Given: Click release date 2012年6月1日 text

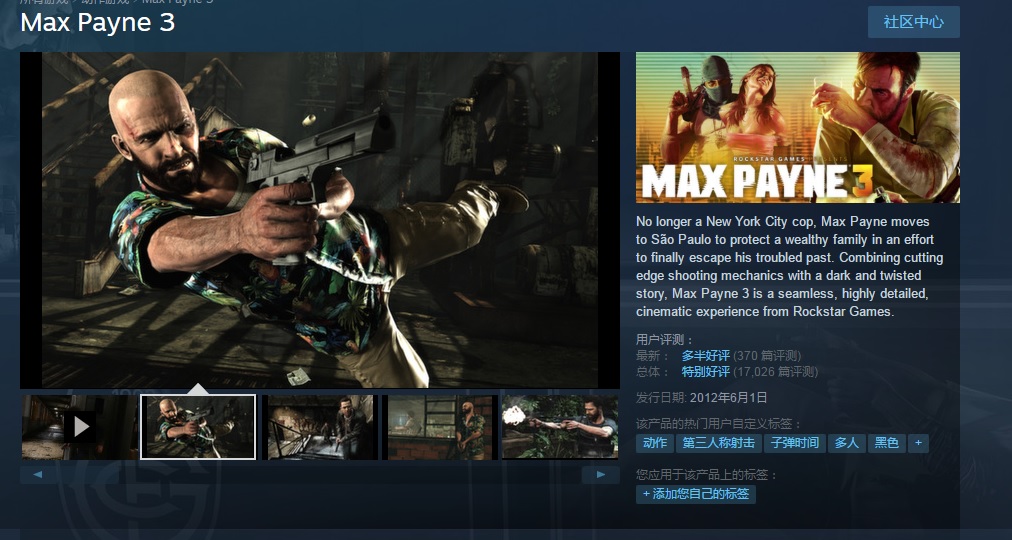Looking at the screenshot, I should coord(728,398).
